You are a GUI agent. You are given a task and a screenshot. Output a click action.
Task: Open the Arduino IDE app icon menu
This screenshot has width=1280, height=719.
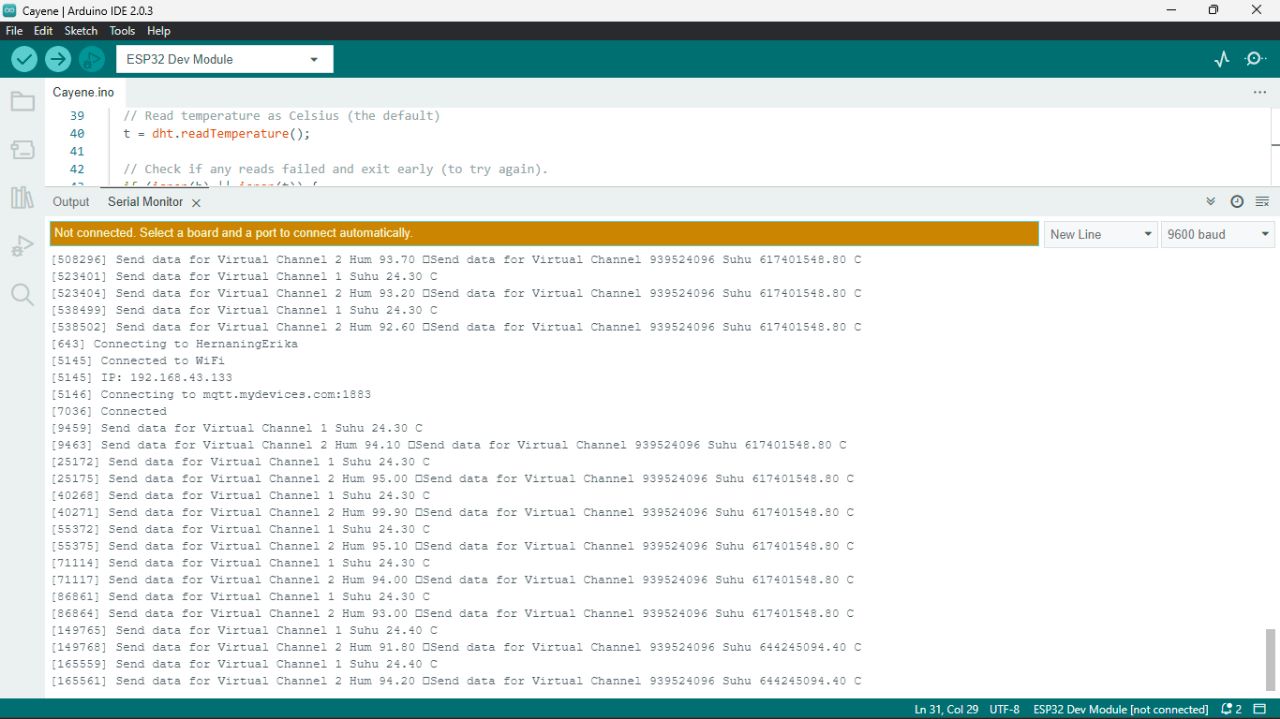[11, 10]
